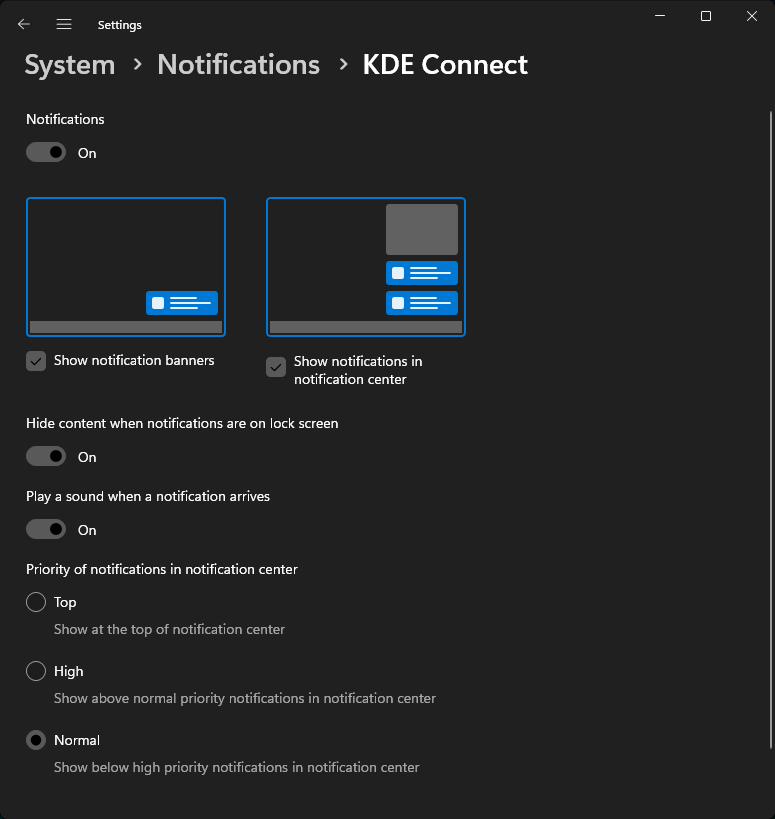The height and width of the screenshot is (819, 775).
Task: Click the vertical scrollbar
Action: click(x=770, y=429)
